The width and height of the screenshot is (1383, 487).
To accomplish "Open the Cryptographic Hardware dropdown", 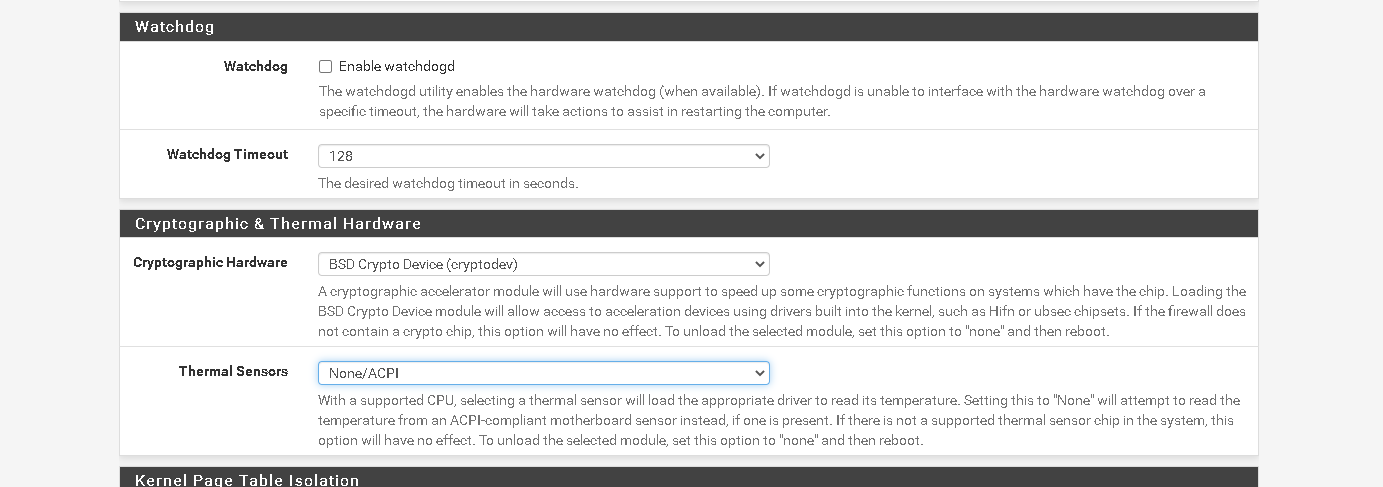I will [x=544, y=264].
